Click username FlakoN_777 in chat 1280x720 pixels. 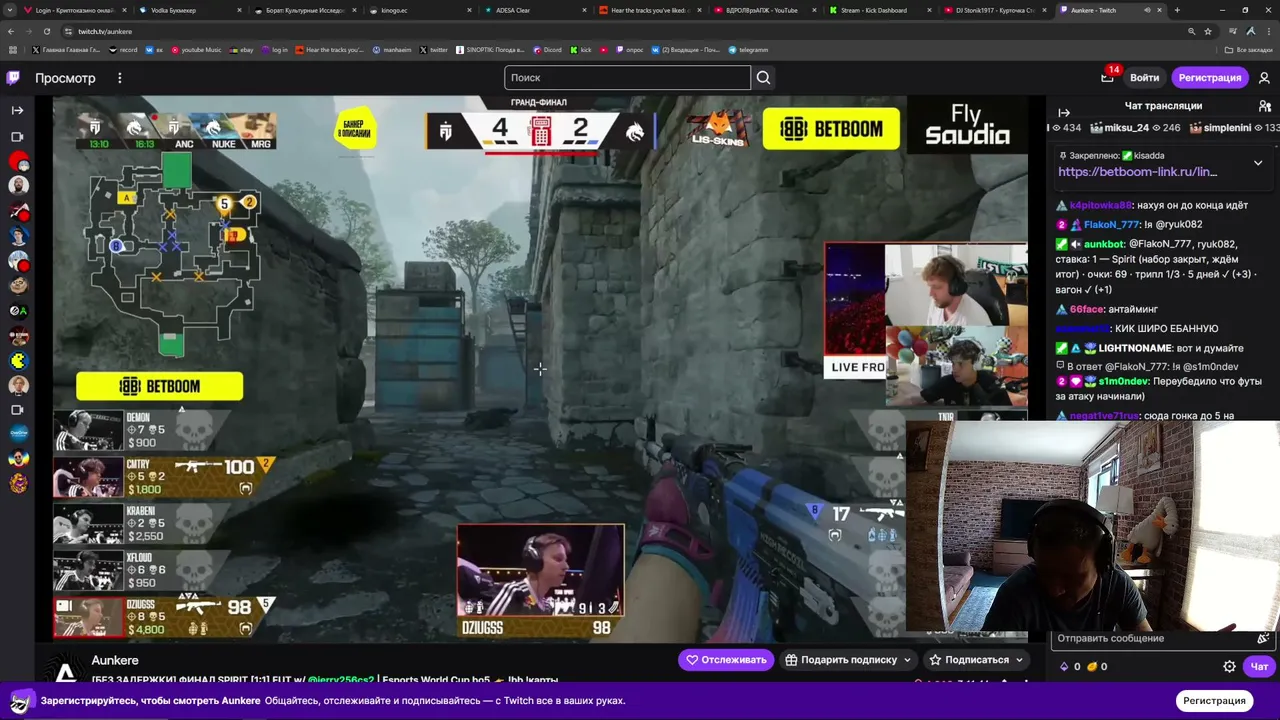click(x=1111, y=225)
